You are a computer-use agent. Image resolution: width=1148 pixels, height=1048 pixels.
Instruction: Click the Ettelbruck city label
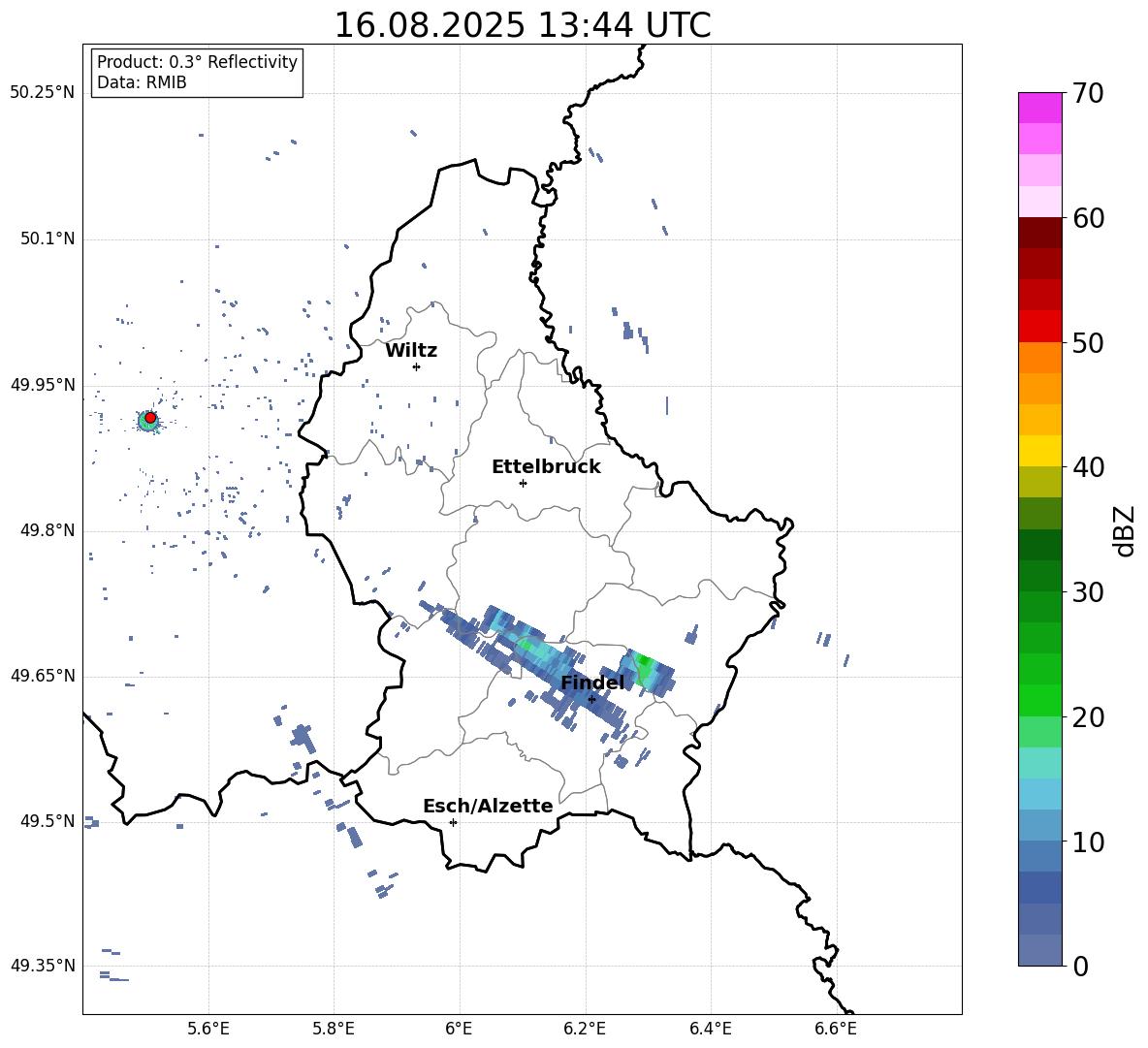tap(546, 467)
